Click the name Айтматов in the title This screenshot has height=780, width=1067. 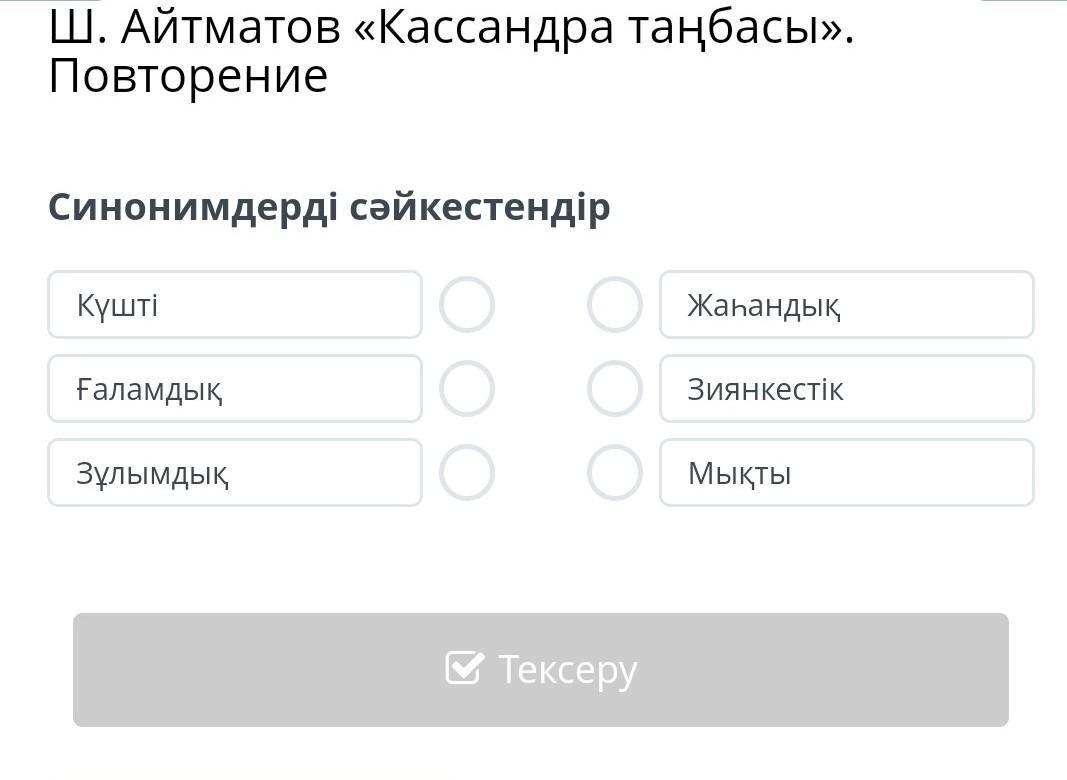click(x=230, y=30)
